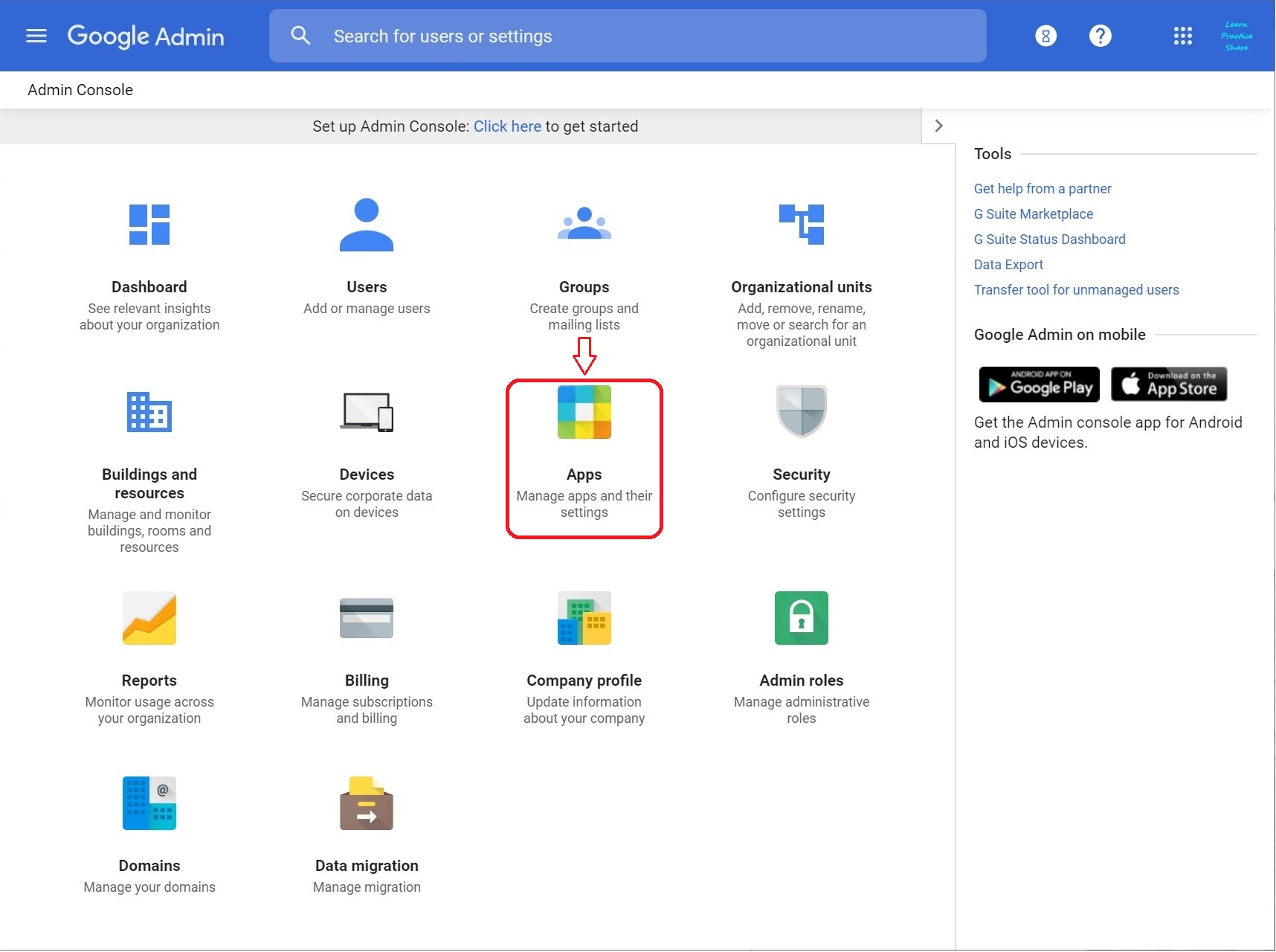Viewport: 1276px width, 952px height.
Task: Click the Users title text
Action: [367, 287]
